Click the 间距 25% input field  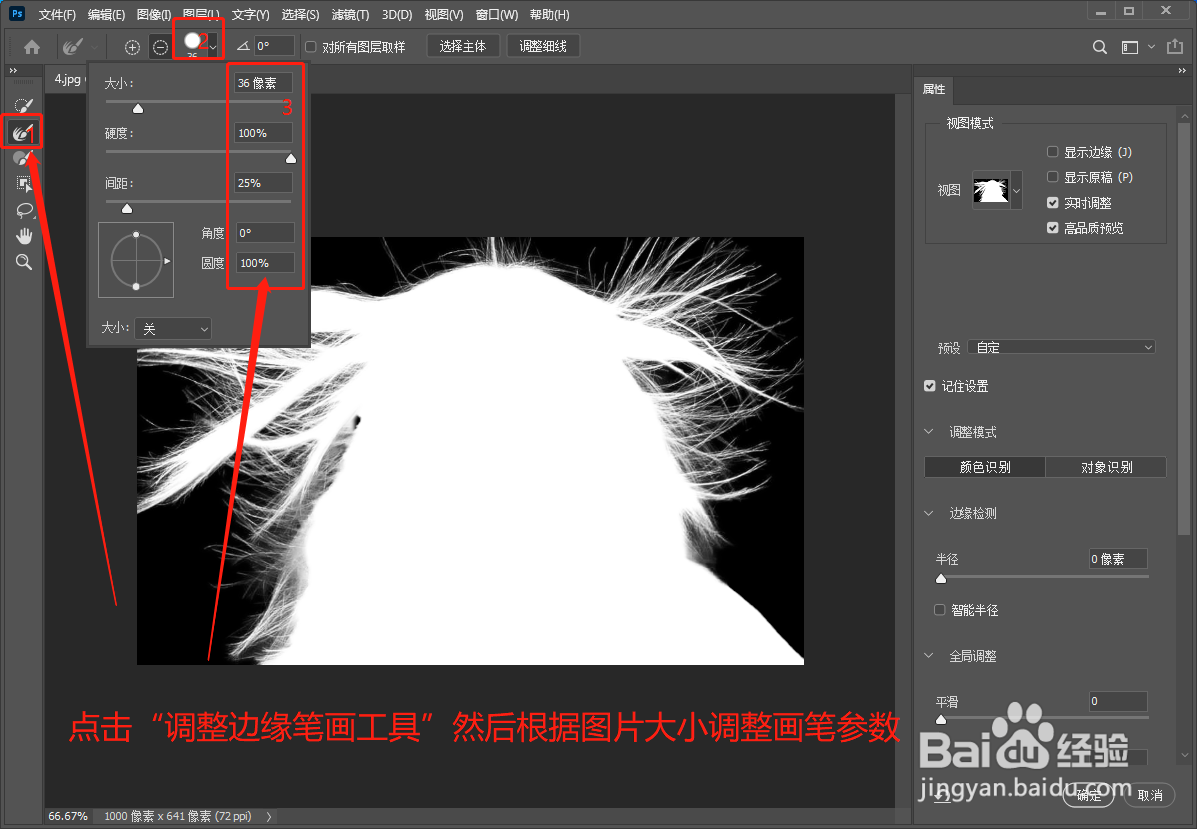point(263,182)
